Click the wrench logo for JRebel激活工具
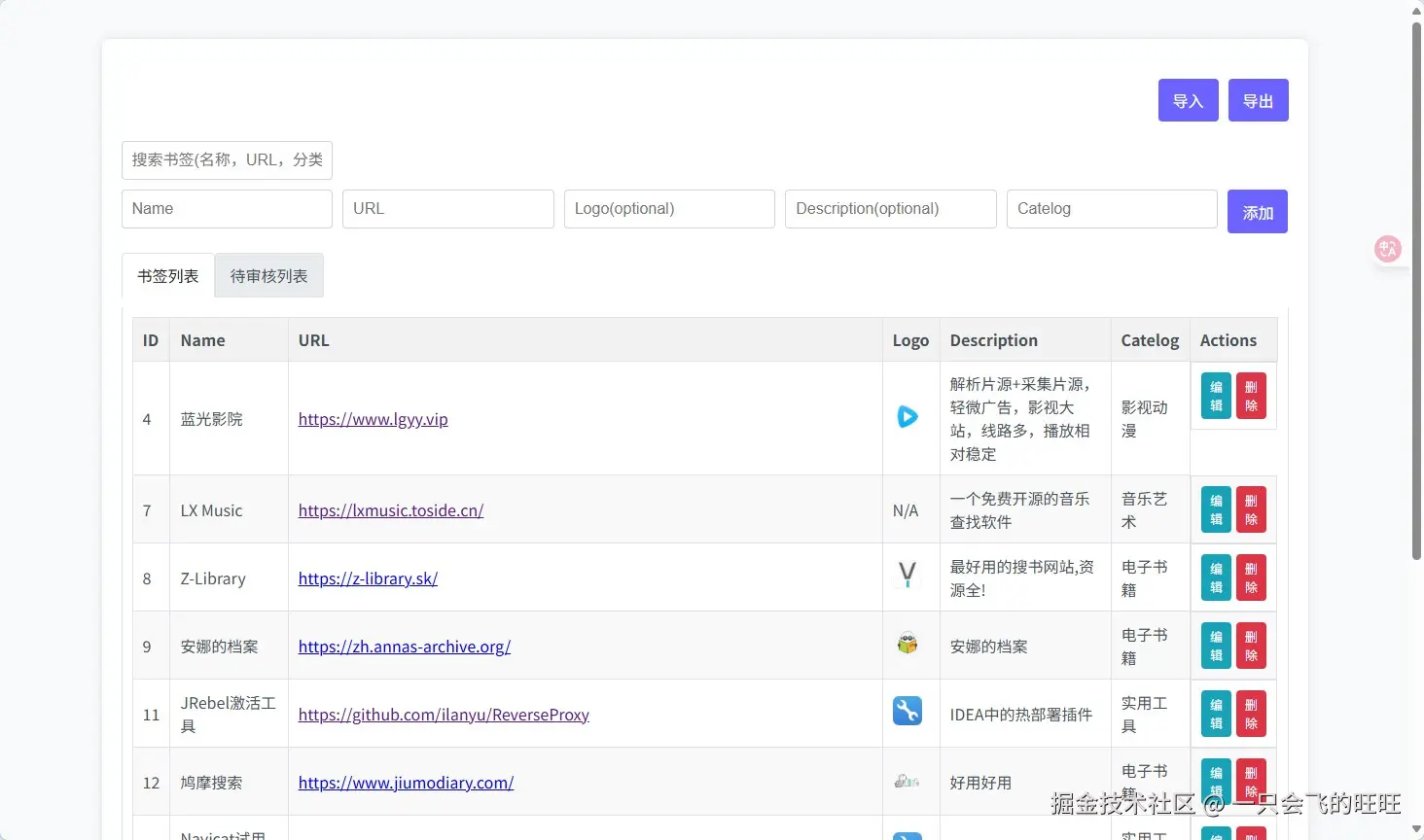 click(908, 711)
